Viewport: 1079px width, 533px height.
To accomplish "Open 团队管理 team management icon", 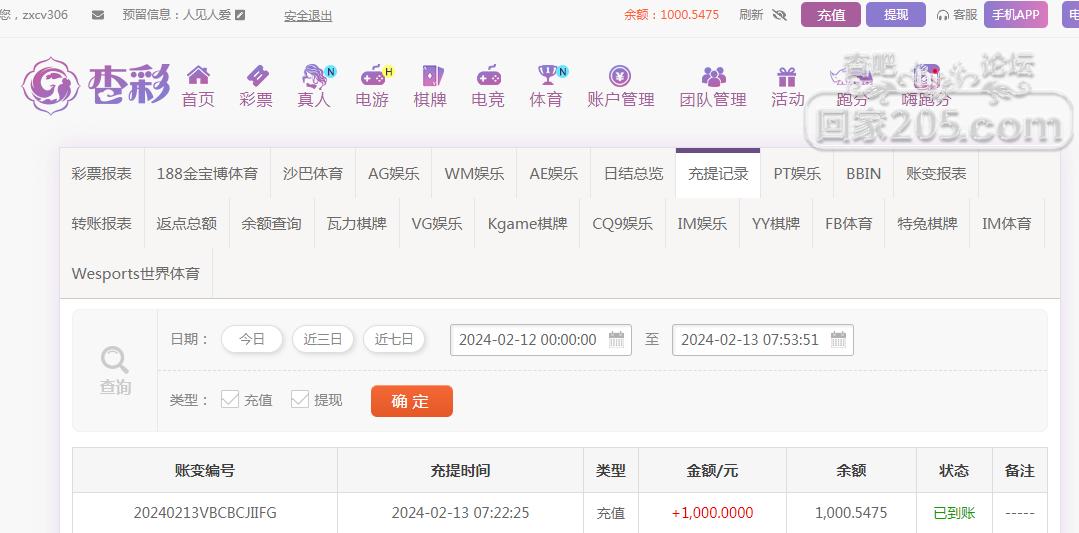I will [x=714, y=76].
